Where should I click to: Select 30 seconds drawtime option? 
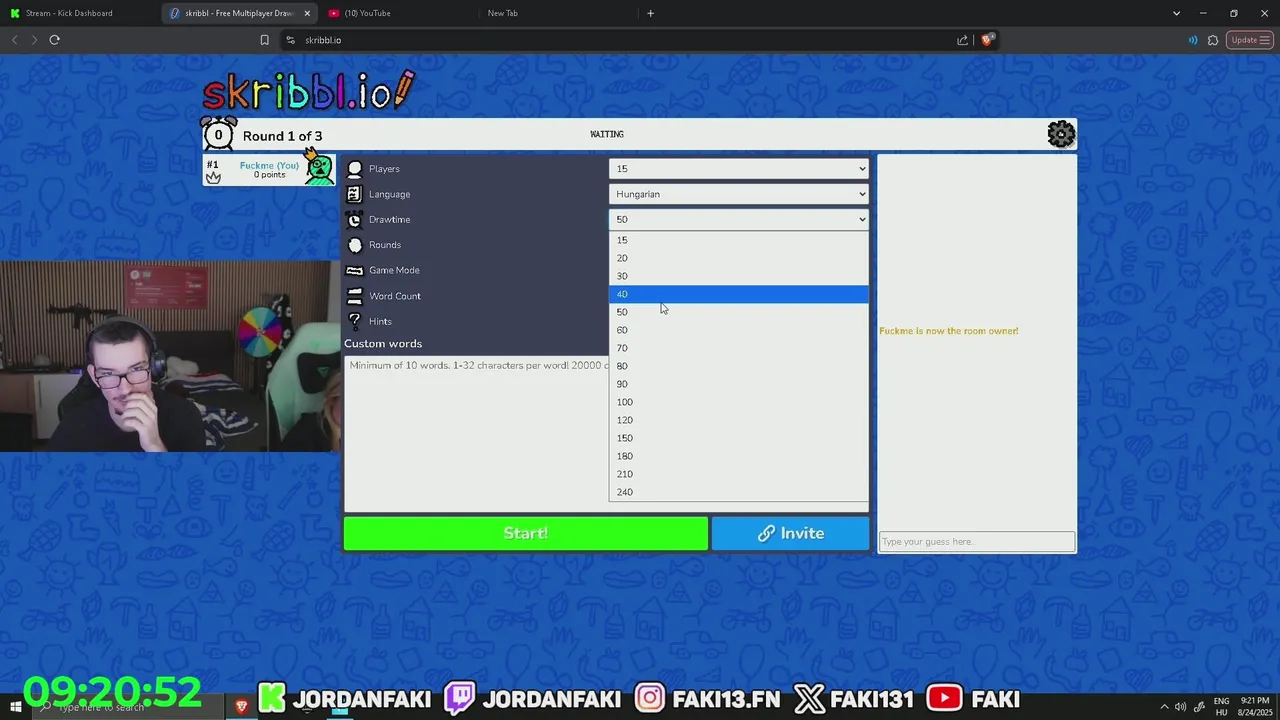tap(738, 276)
